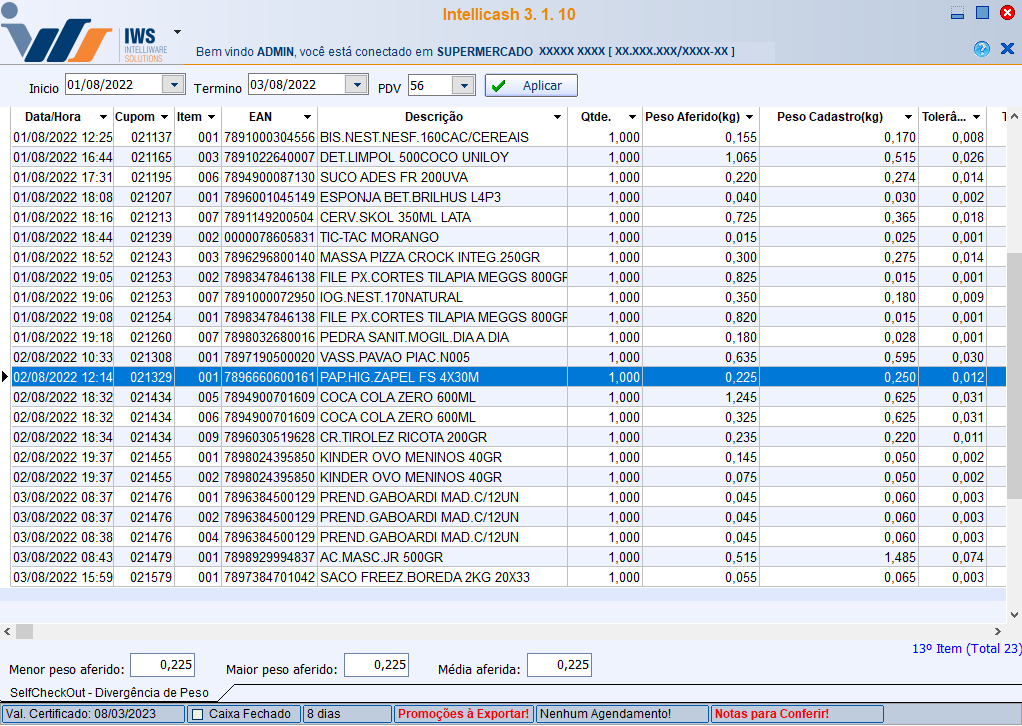This screenshot has height=726, width=1022.
Task: Toggle the Caixa Fechado checkbox
Action: [x=198, y=714]
